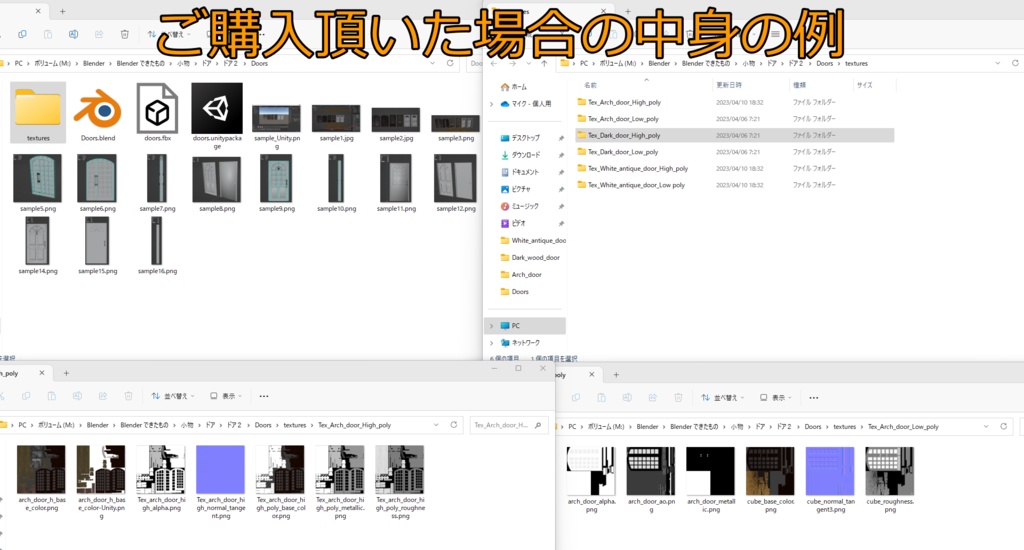Open ダウンロード quick access item
Image resolution: width=1024 pixels, height=550 pixels.
520,155
